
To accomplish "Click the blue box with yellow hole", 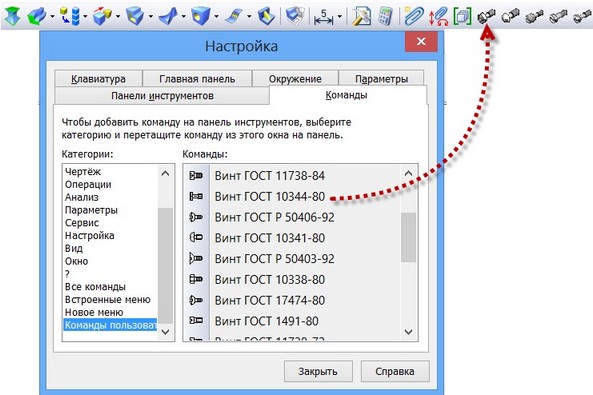I will (201, 16).
